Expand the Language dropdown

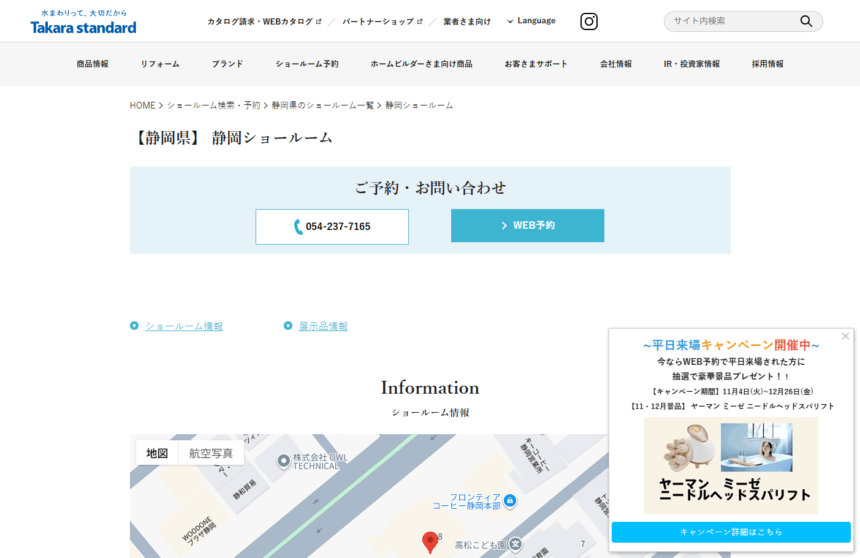[x=531, y=21]
